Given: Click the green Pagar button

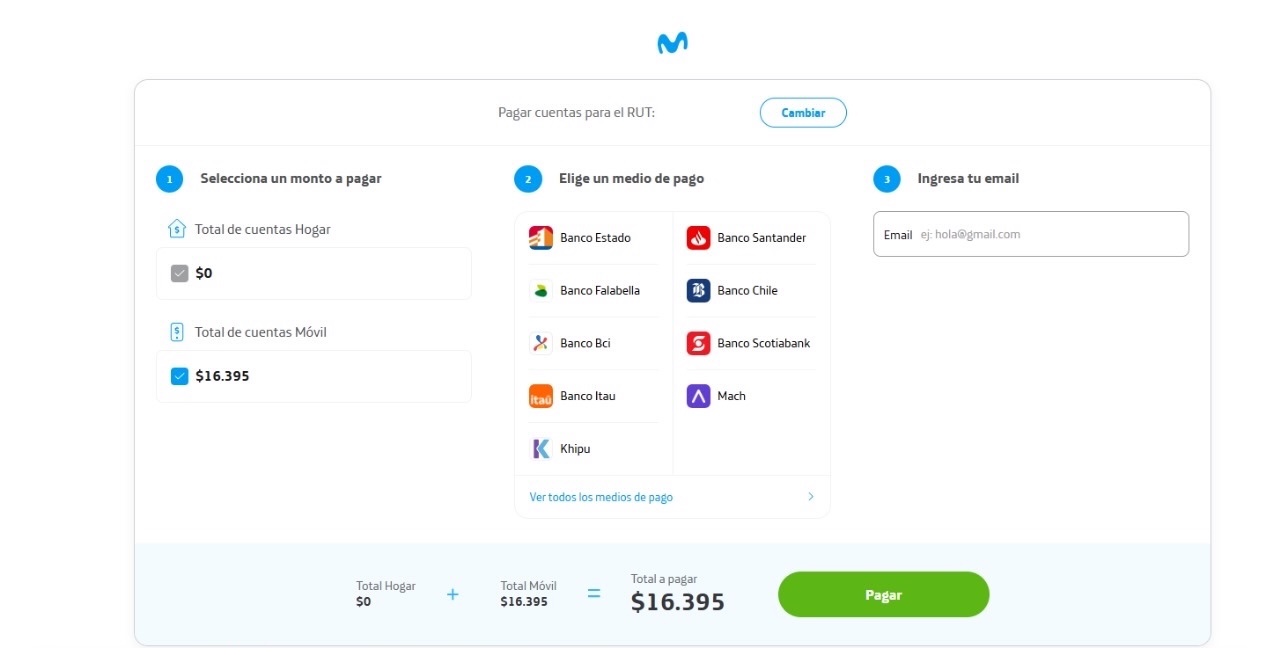Looking at the screenshot, I should click(x=883, y=595).
